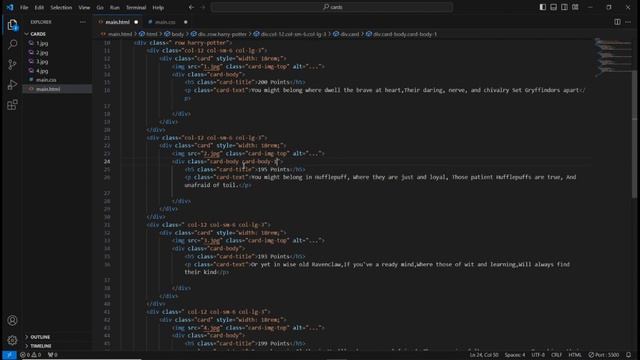Image resolution: width=640 pixels, height=360 pixels.
Task: Open Explorer Views and More Actions
Action: [83, 22]
